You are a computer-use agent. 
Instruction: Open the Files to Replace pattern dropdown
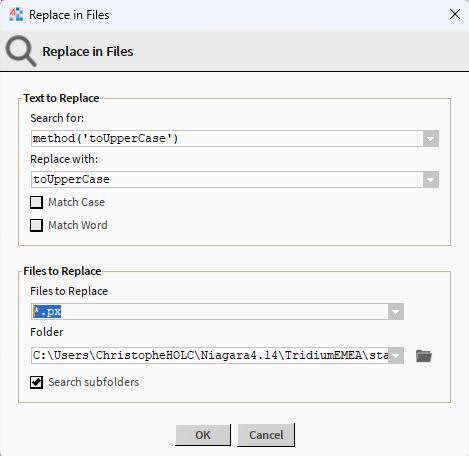point(396,312)
